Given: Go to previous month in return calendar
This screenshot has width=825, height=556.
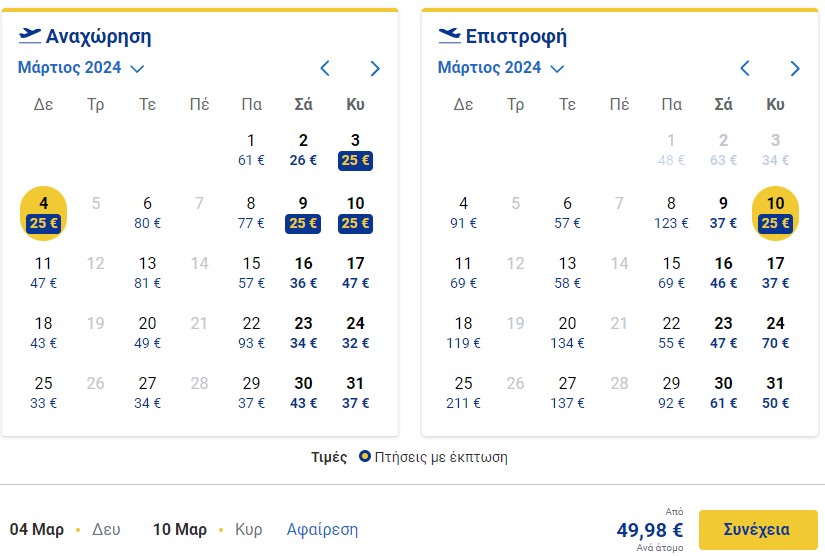Looking at the screenshot, I should (x=745, y=68).
